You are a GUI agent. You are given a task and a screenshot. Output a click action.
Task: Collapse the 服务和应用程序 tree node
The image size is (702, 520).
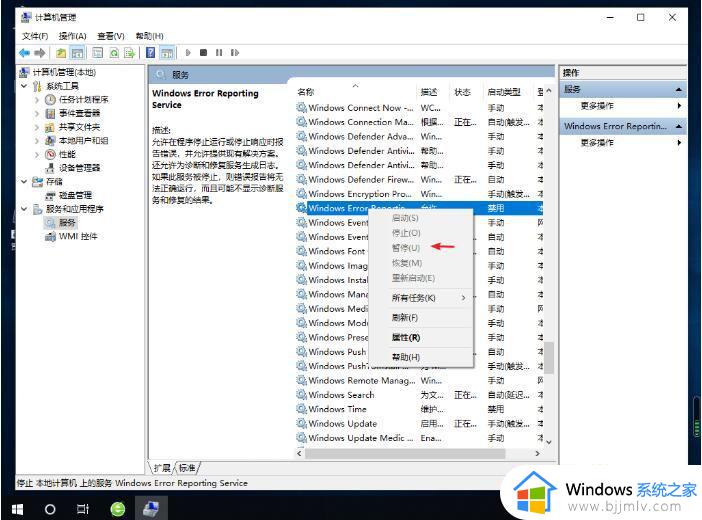[x=24, y=209]
